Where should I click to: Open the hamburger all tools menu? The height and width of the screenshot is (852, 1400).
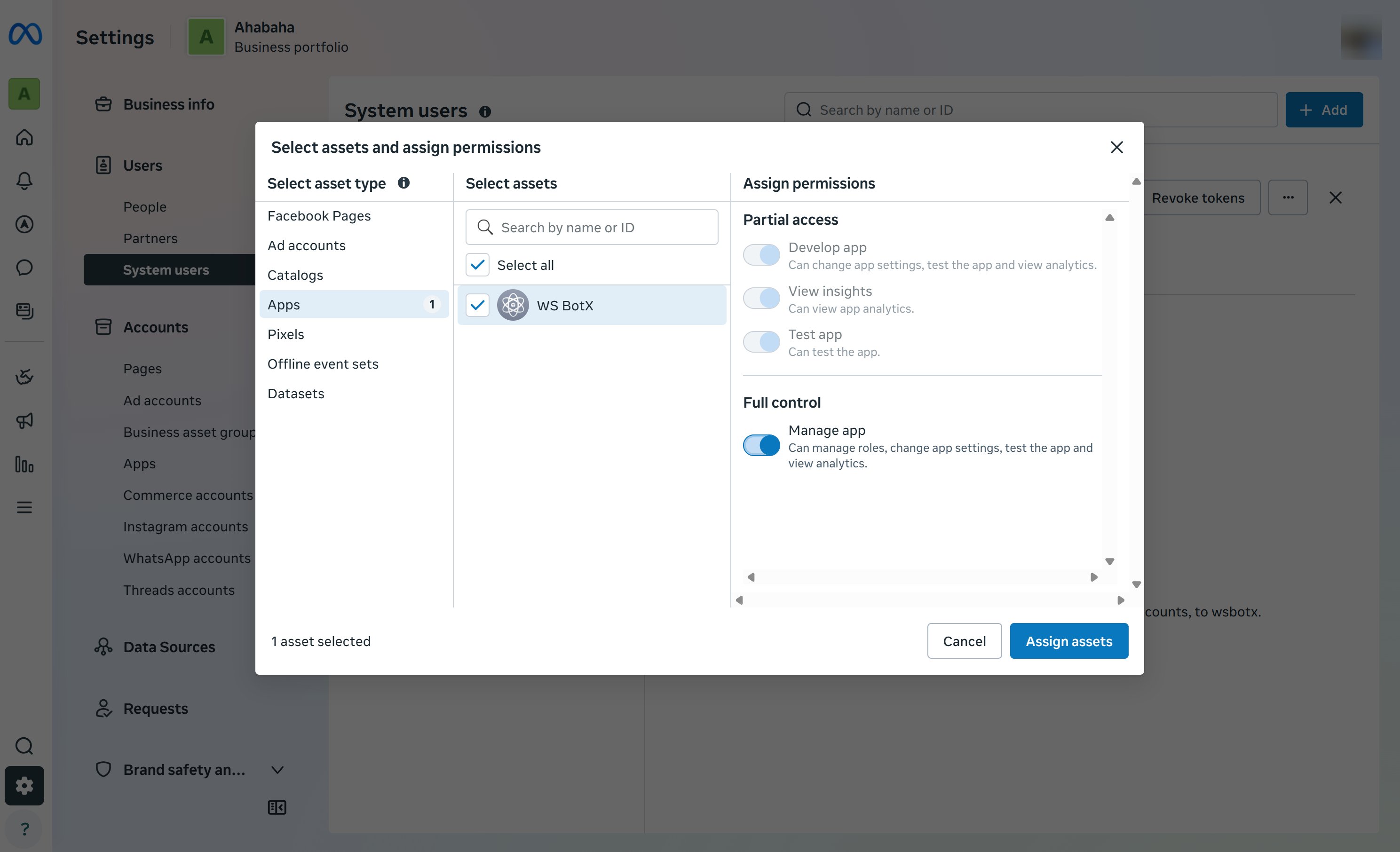click(24, 507)
